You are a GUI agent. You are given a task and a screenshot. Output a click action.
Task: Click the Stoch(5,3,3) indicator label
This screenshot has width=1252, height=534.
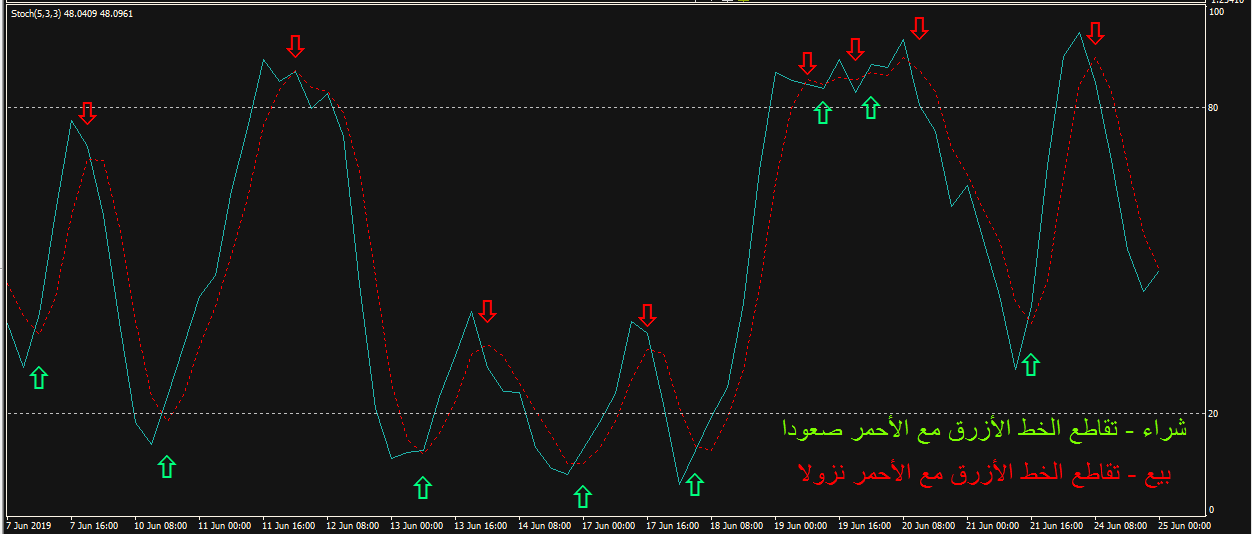tap(70, 14)
